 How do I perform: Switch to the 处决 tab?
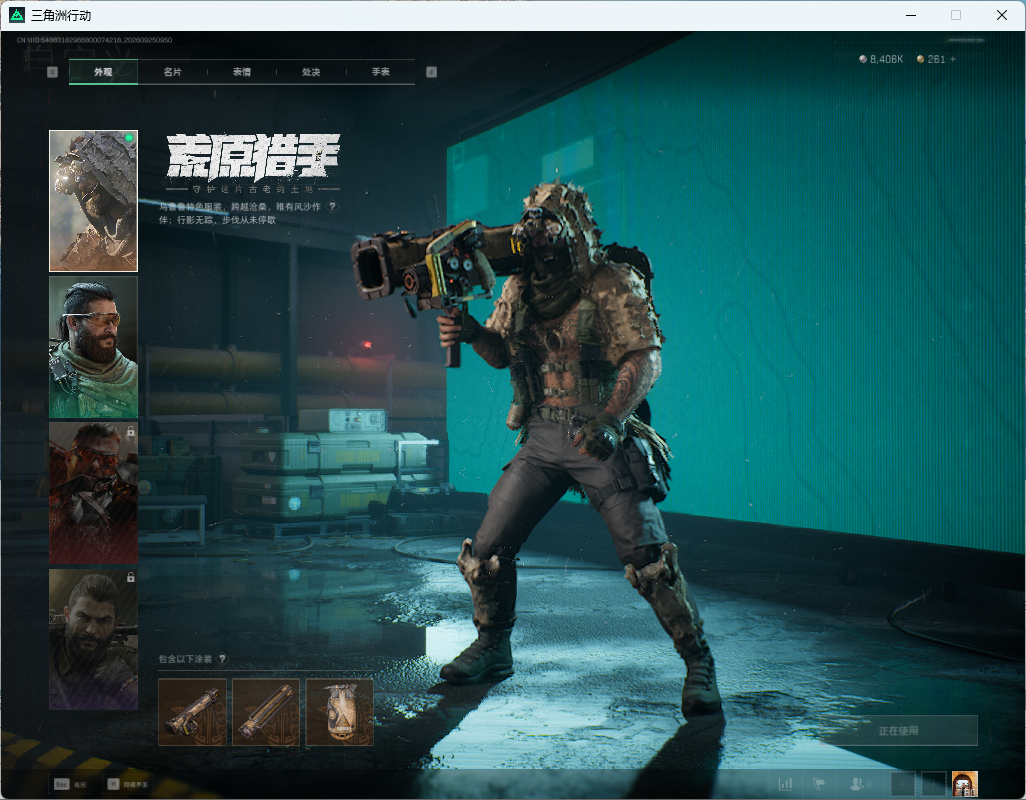pyautogui.click(x=311, y=72)
